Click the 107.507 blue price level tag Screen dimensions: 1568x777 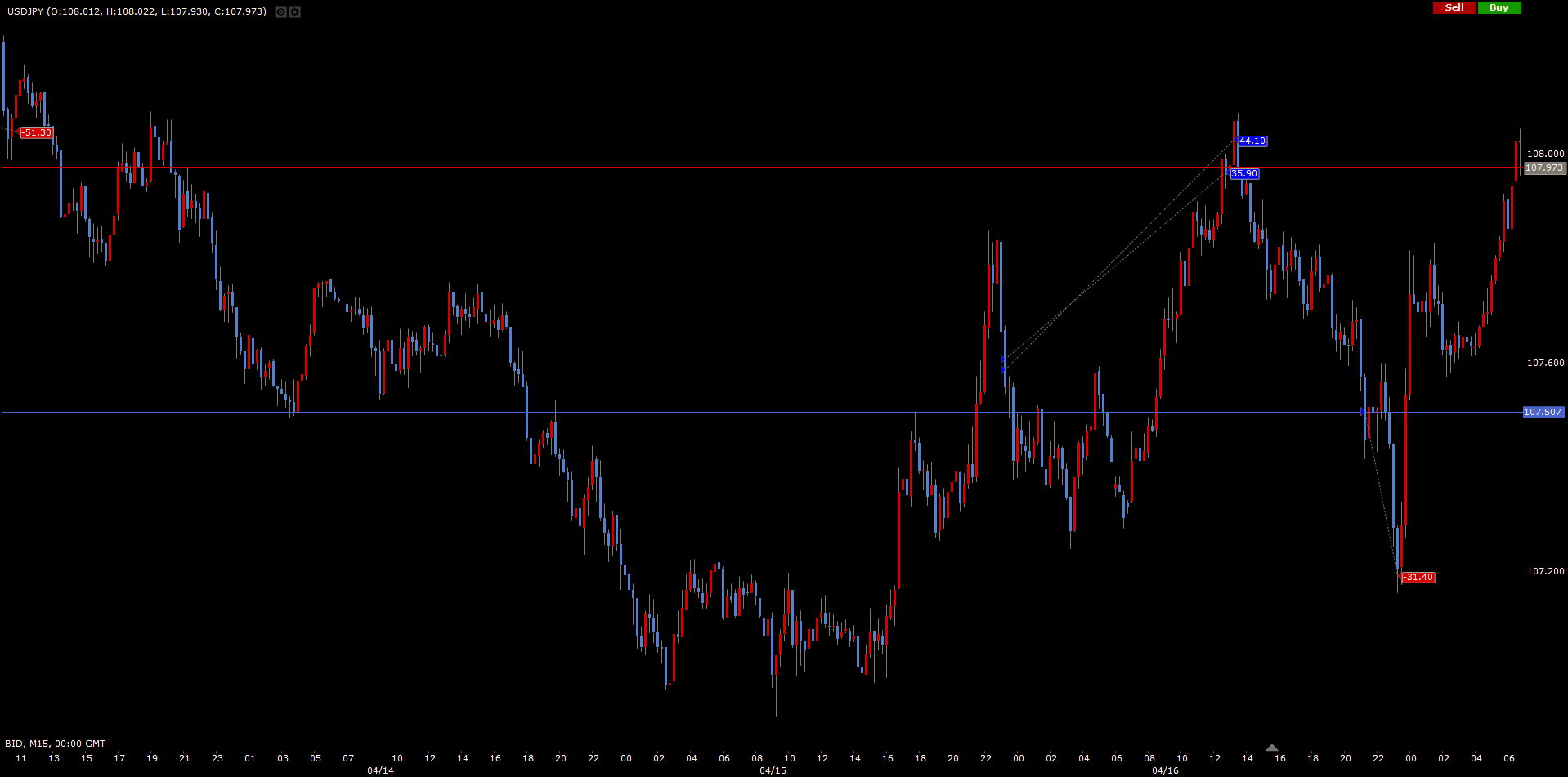point(1543,413)
